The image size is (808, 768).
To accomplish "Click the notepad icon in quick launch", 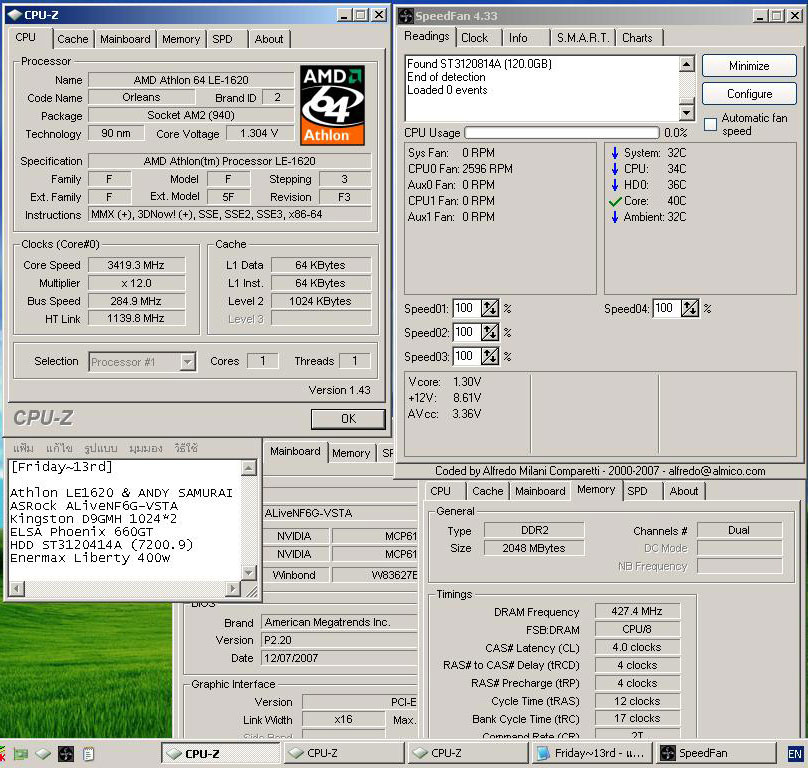I will 88,754.
